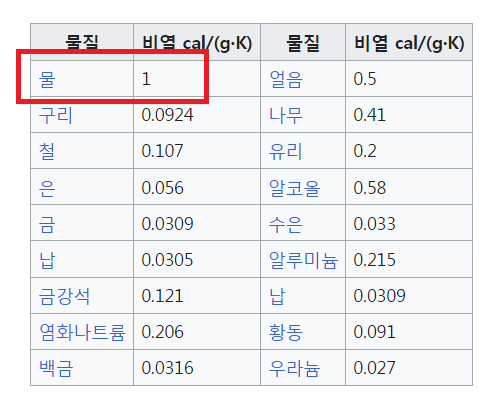The width and height of the screenshot is (494, 409).
Task: Select the 0.0309 value in the 금강석 row
Action: (x=379, y=296)
